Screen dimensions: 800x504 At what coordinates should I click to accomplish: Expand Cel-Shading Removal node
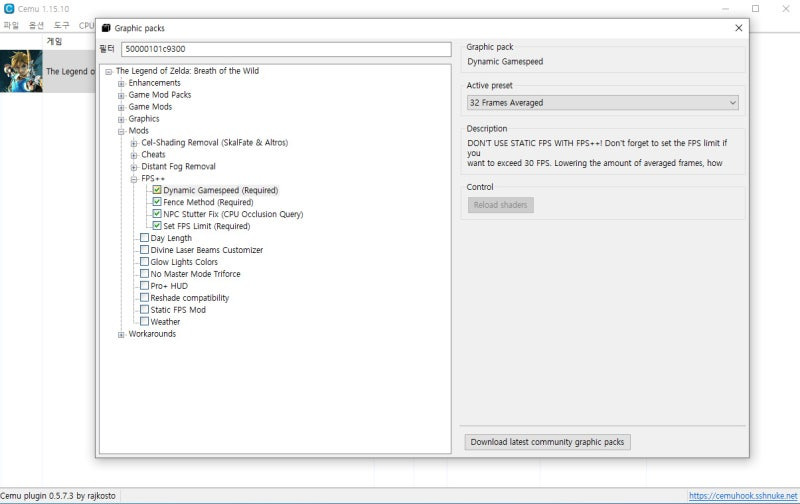[x=134, y=143]
